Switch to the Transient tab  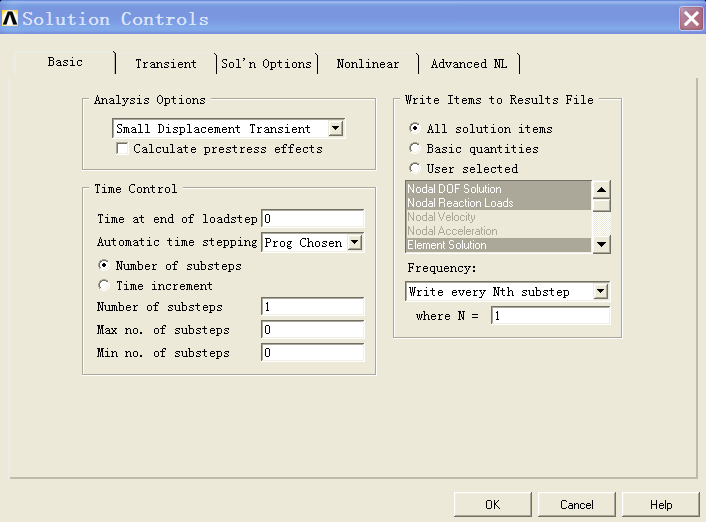(x=166, y=64)
